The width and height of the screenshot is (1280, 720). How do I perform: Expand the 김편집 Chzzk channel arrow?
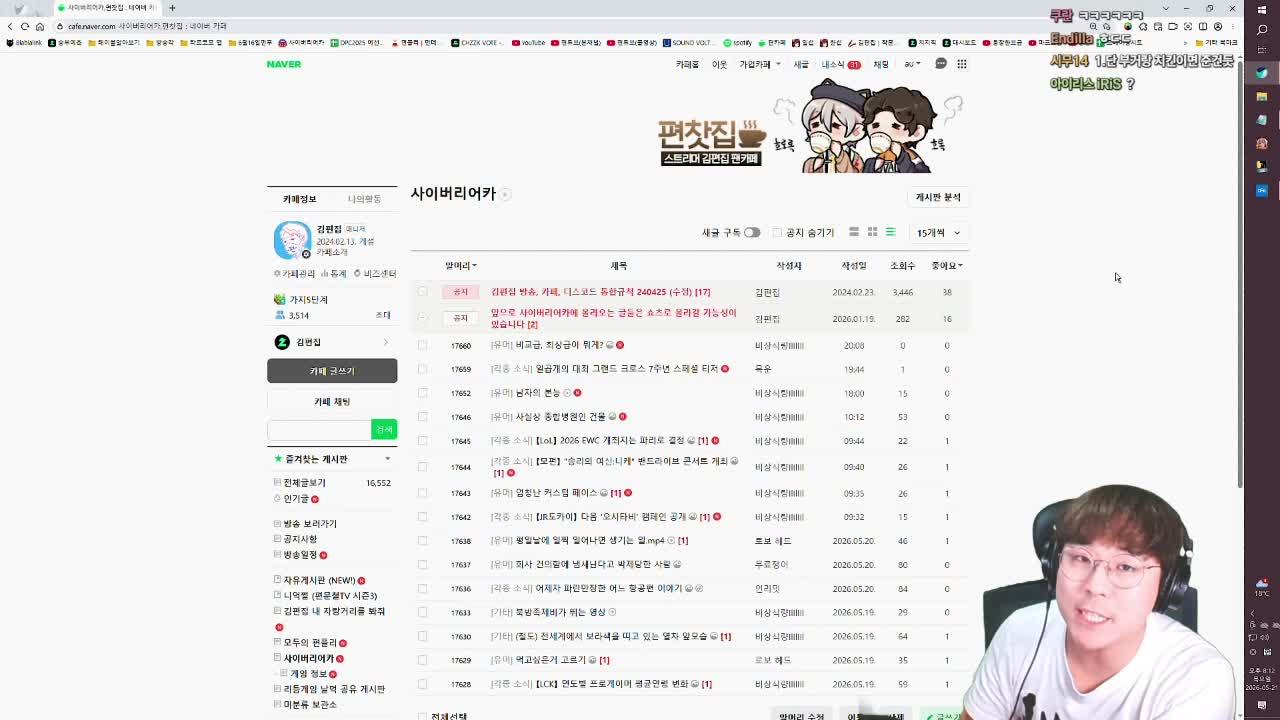(386, 343)
